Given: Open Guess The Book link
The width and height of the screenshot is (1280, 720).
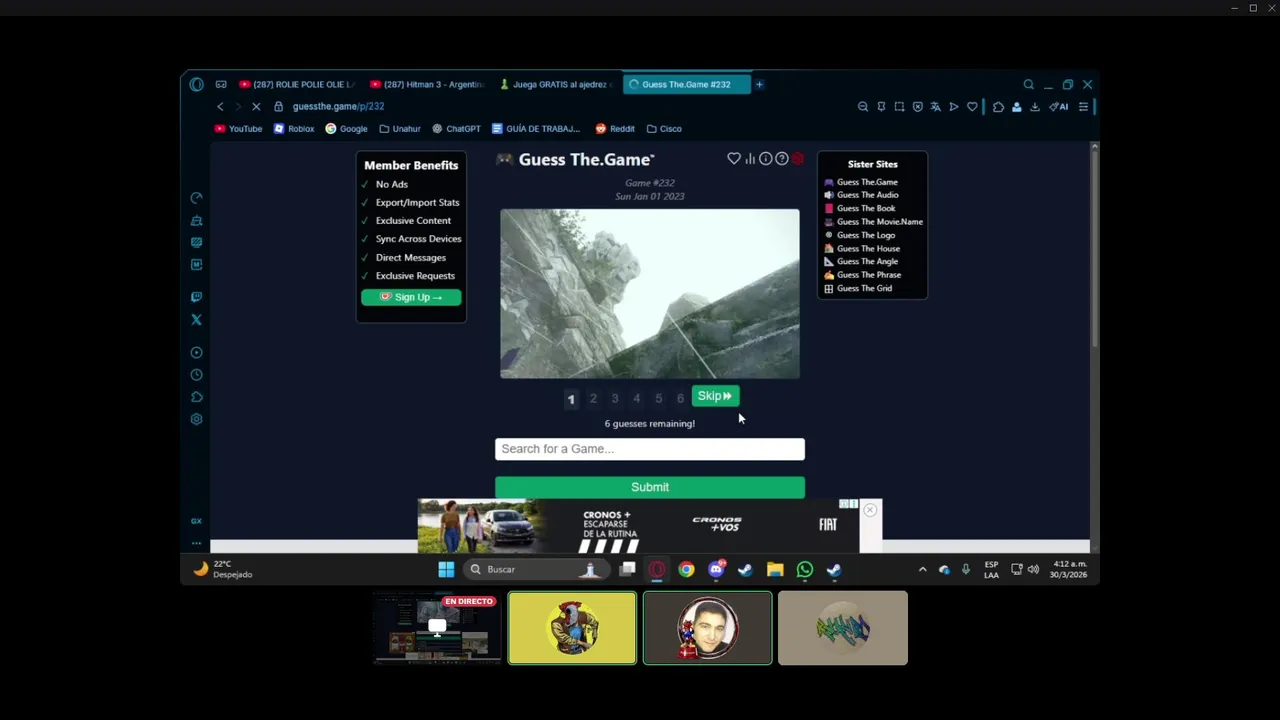Looking at the screenshot, I should (x=860, y=208).
